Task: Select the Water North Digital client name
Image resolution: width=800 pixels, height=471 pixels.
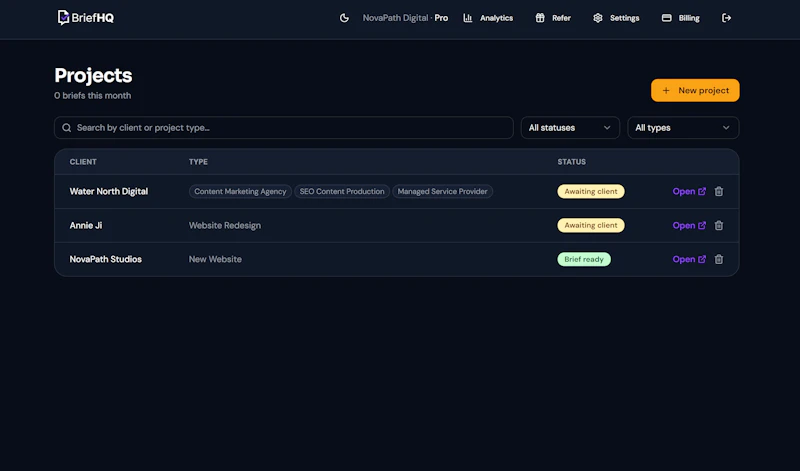Action: [109, 191]
